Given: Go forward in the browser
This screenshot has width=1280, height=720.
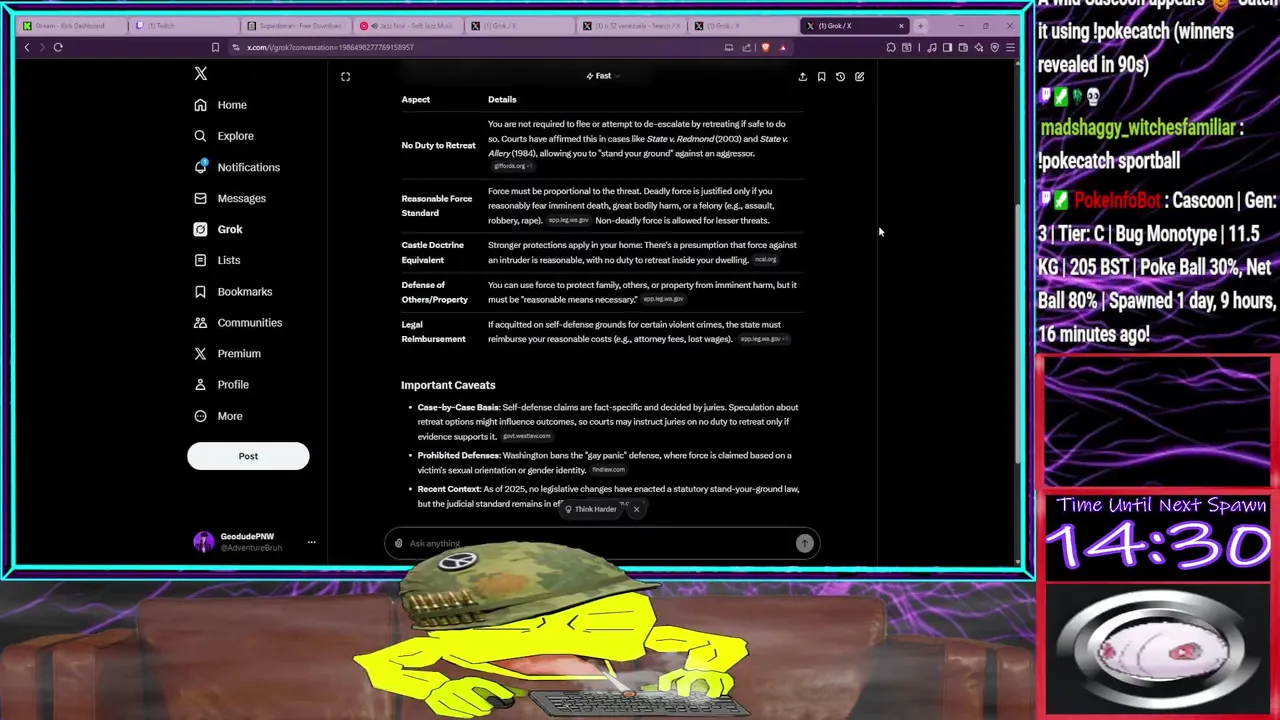Looking at the screenshot, I should tap(41, 47).
